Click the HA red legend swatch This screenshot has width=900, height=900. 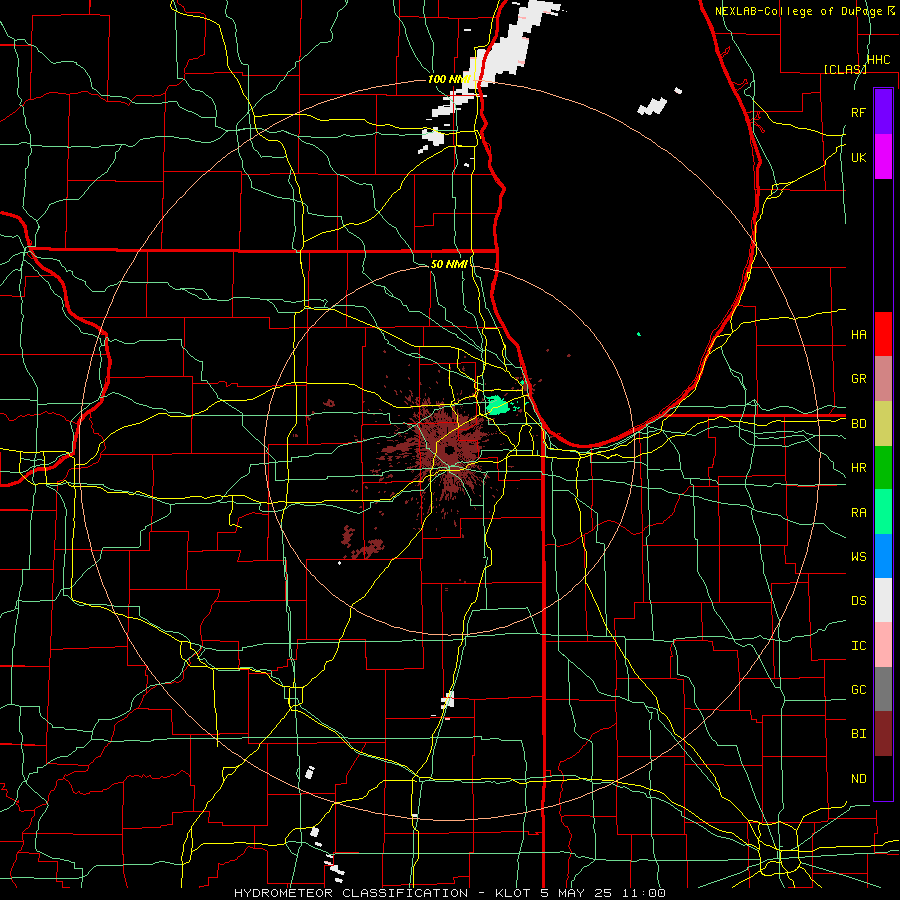[883, 334]
